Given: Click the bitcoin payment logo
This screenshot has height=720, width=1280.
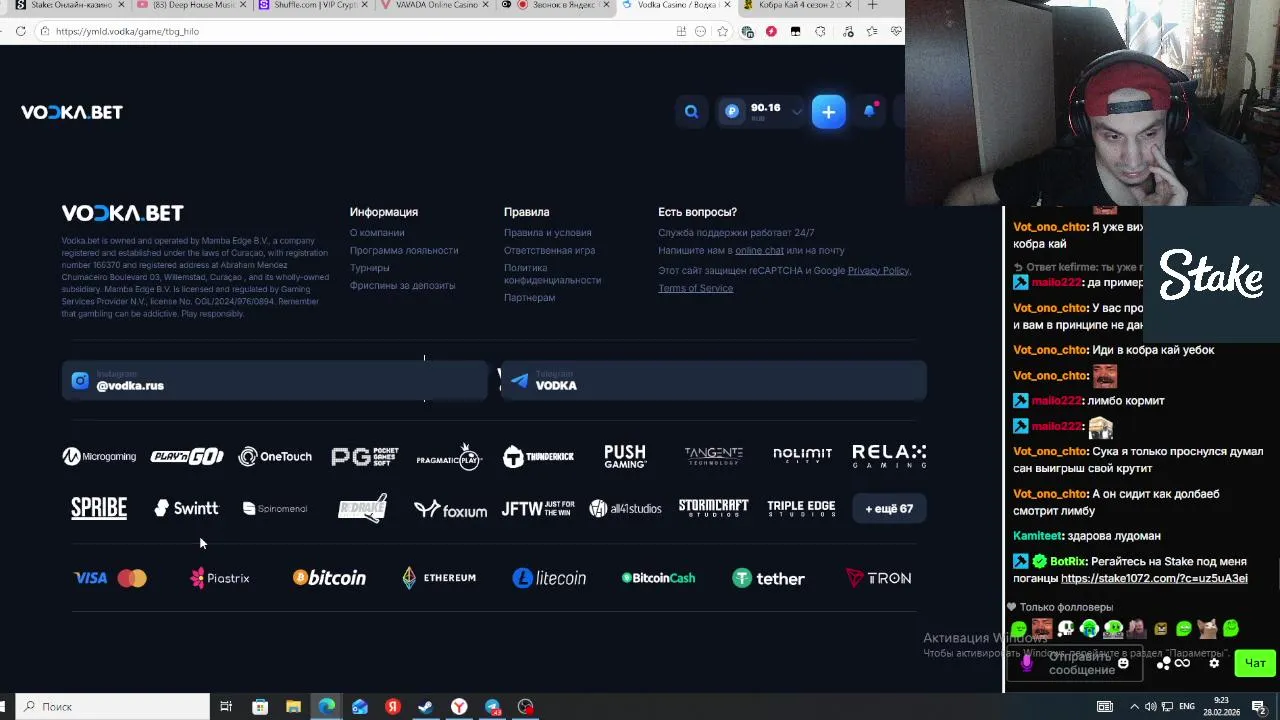Looking at the screenshot, I should coord(329,578).
